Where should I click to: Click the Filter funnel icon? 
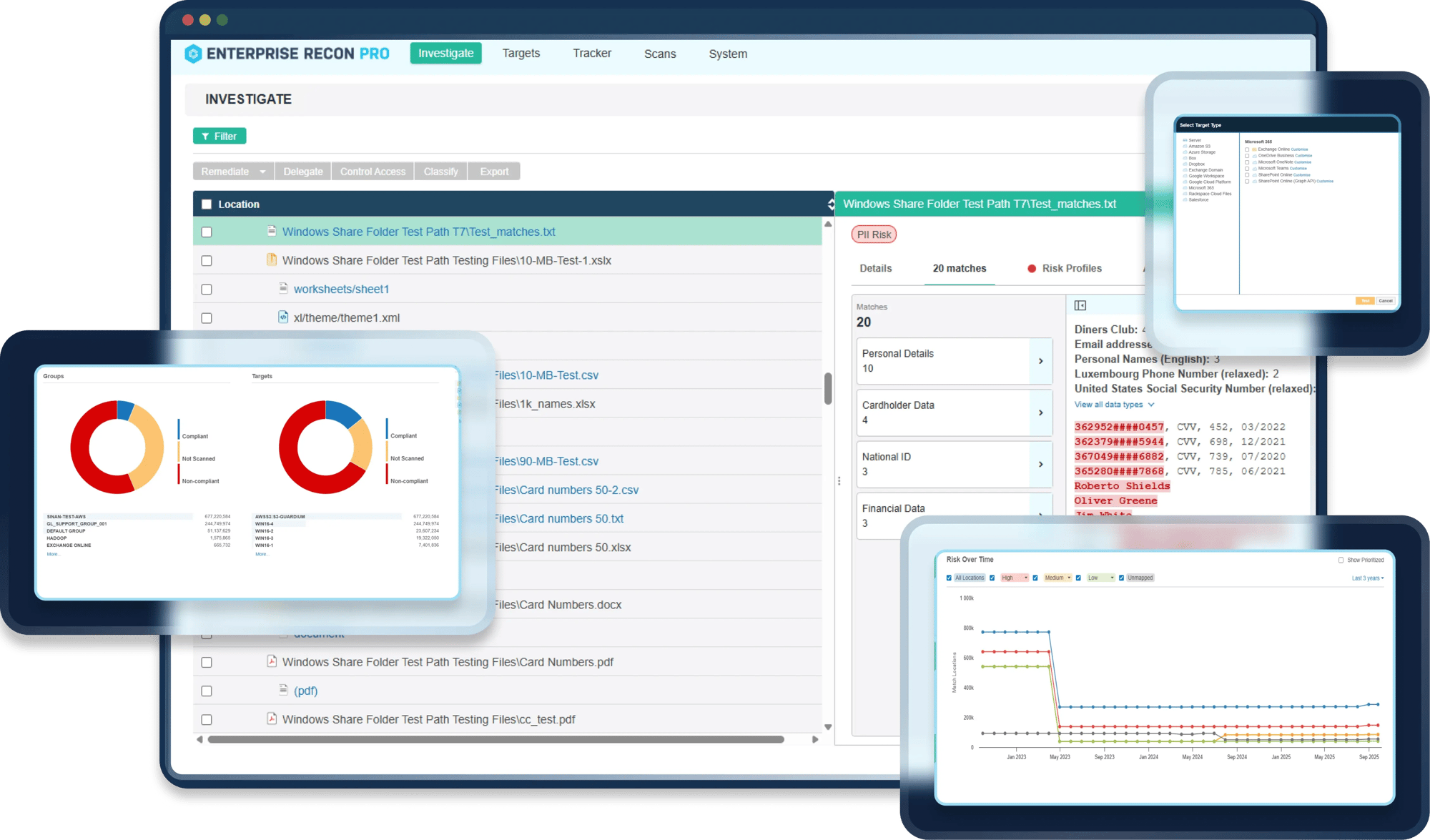(x=207, y=136)
